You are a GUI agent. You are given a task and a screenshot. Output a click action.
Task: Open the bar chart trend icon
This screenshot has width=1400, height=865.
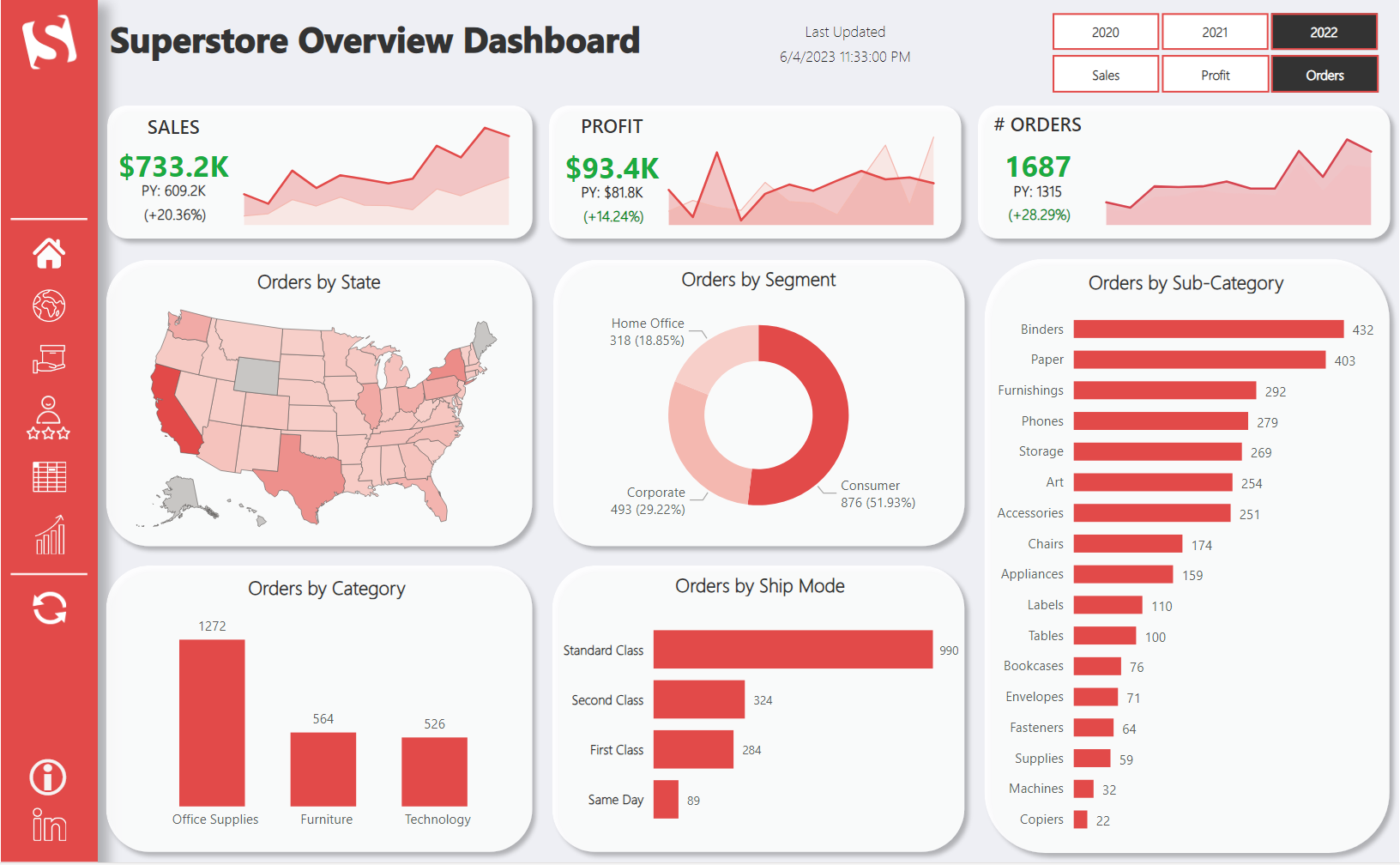pos(50,535)
